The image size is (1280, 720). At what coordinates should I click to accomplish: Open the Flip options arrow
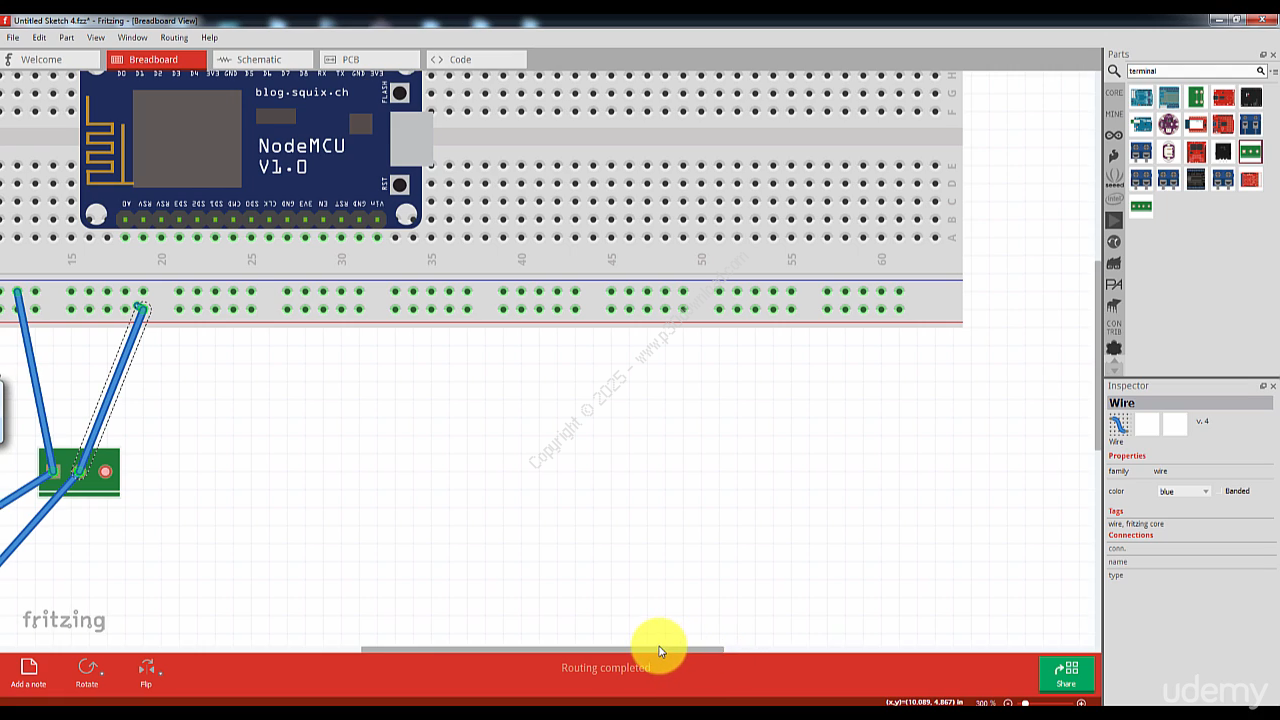click(x=160, y=673)
